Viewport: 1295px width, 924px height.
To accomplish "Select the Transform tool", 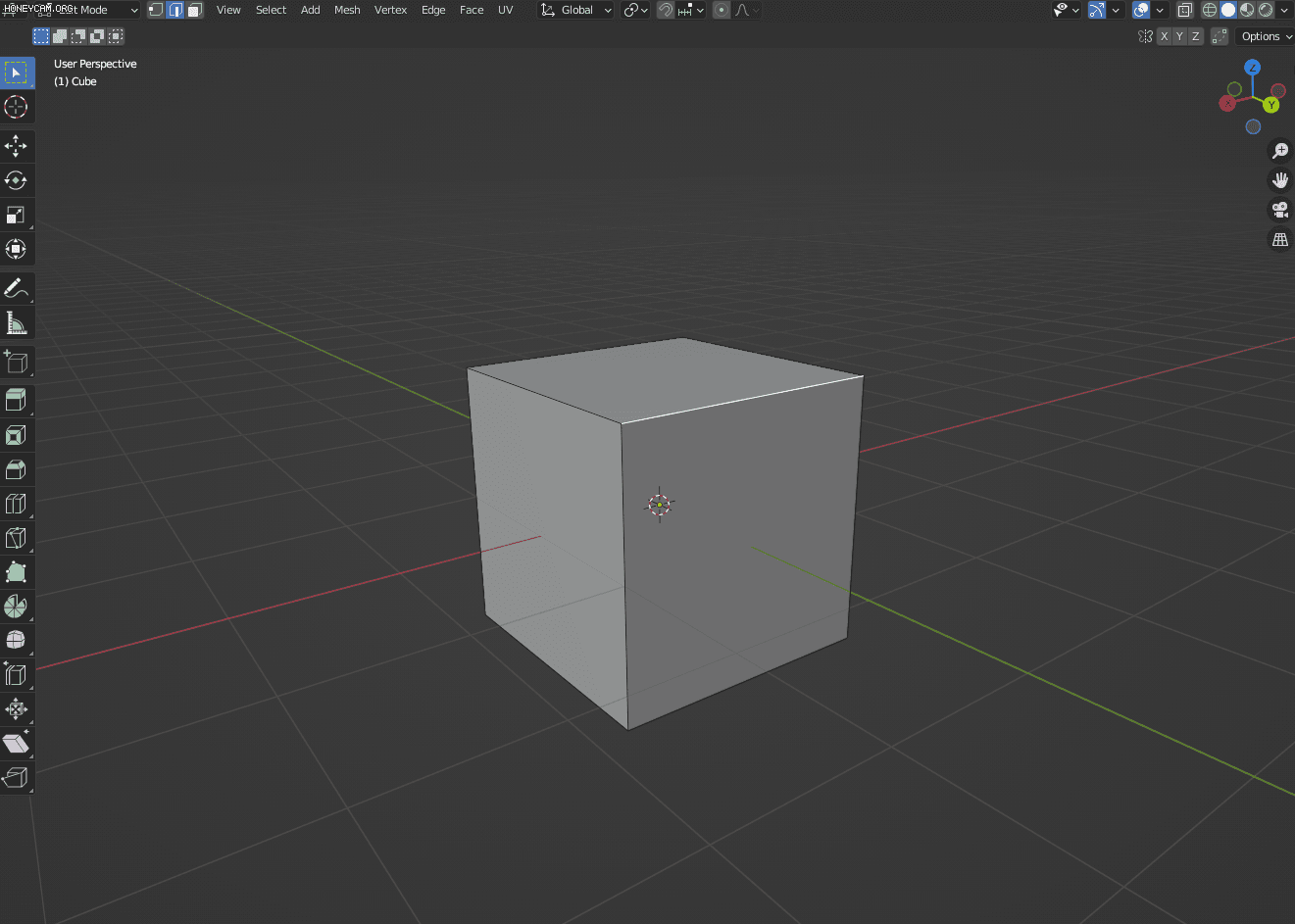I will coord(17,249).
